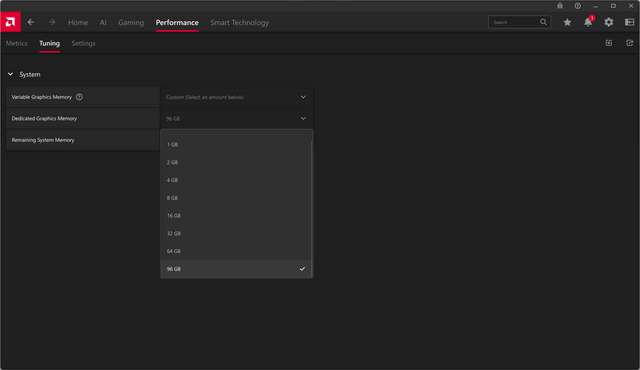Image resolution: width=640 pixels, height=370 pixels.
Task: Select the Performance tab
Action: tap(177, 23)
